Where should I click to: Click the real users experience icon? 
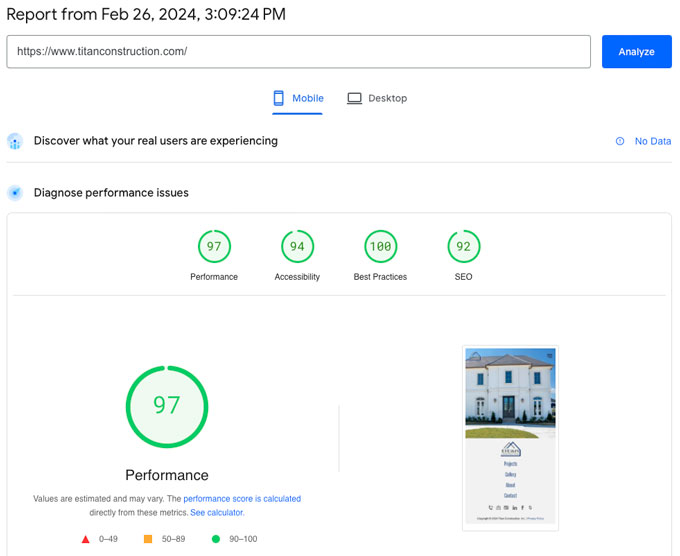click(x=15, y=141)
